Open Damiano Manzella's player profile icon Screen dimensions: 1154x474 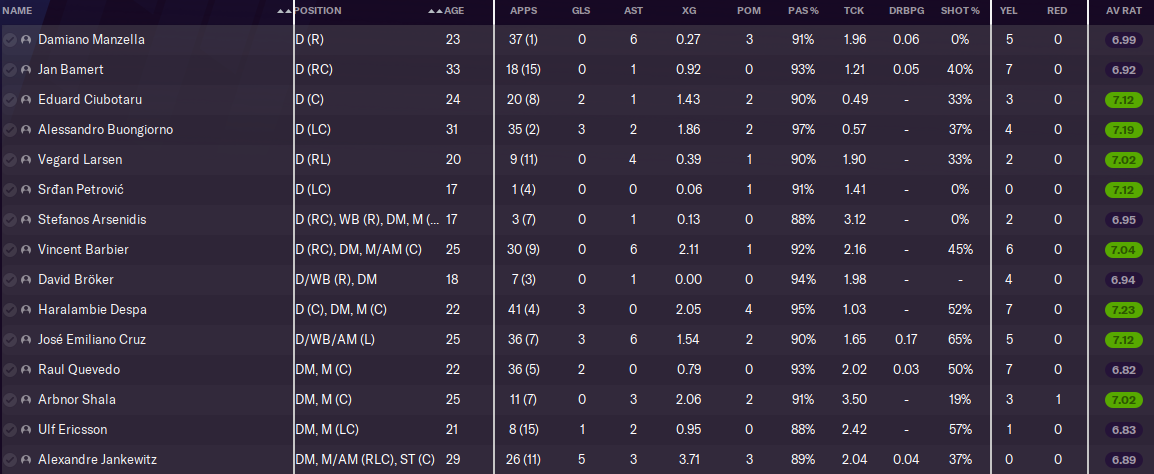[26, 40]
